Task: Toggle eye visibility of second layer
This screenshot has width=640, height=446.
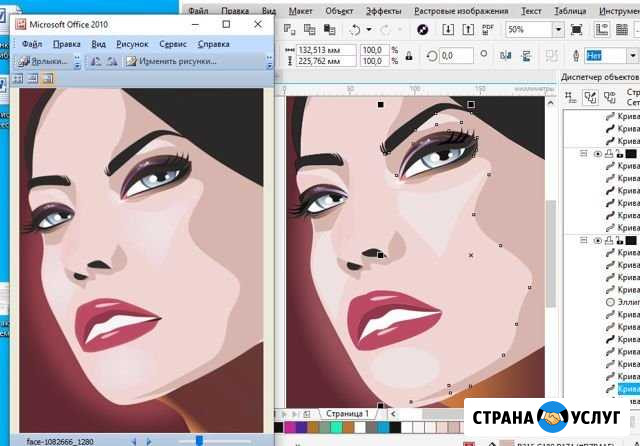Action: [598, 240]
